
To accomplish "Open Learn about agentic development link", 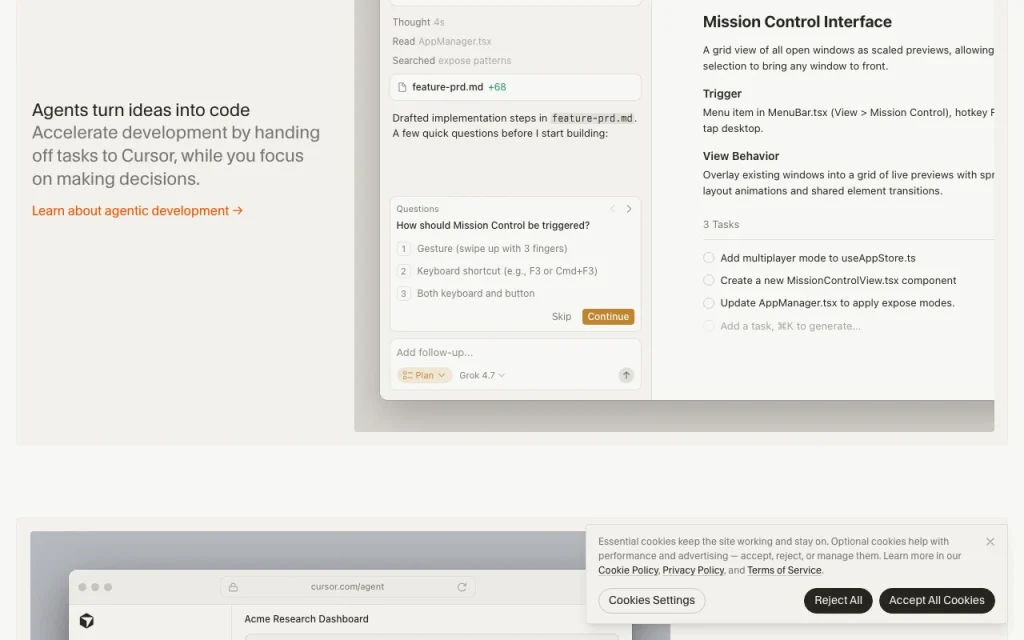I will 137,210.
